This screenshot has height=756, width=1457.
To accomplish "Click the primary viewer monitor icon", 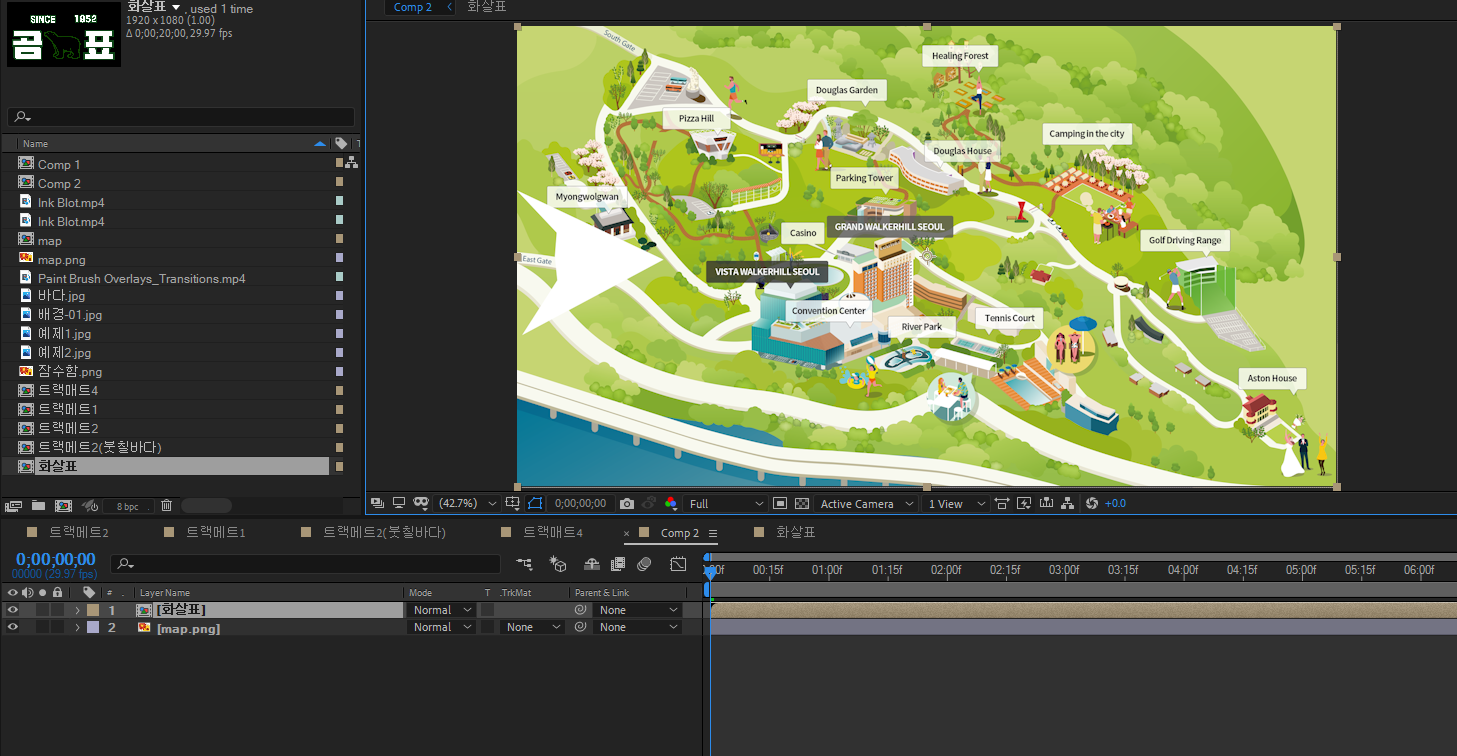I will (x=398, y=503).
